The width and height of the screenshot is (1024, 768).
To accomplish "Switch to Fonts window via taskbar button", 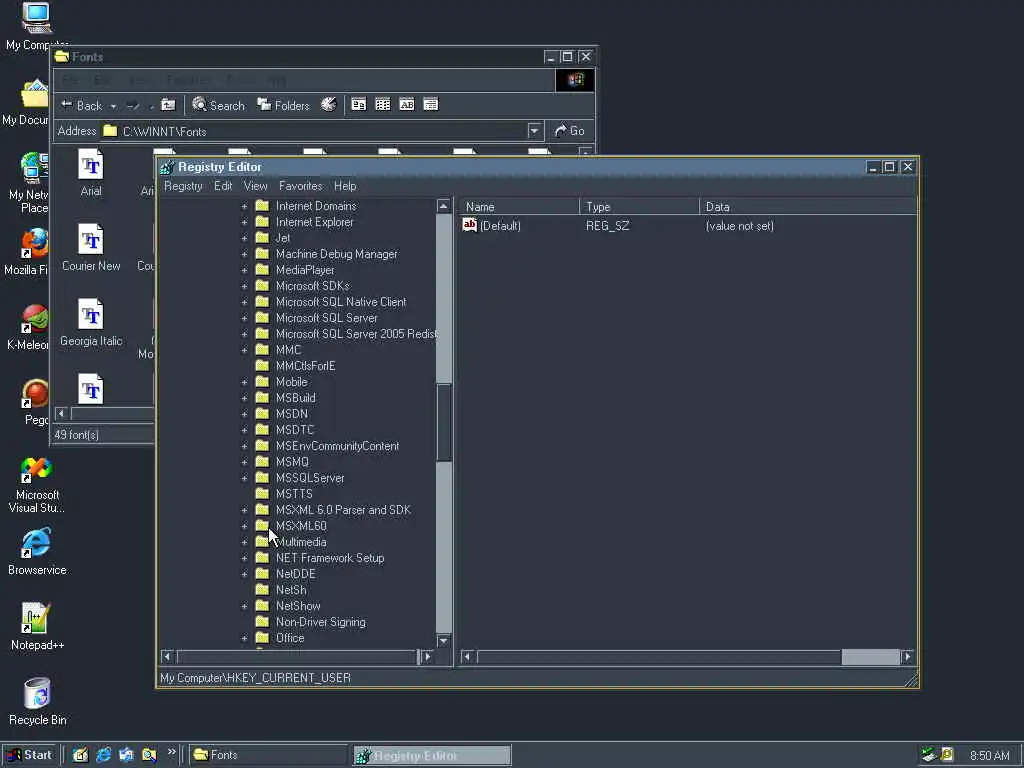I will pos(268,755).
